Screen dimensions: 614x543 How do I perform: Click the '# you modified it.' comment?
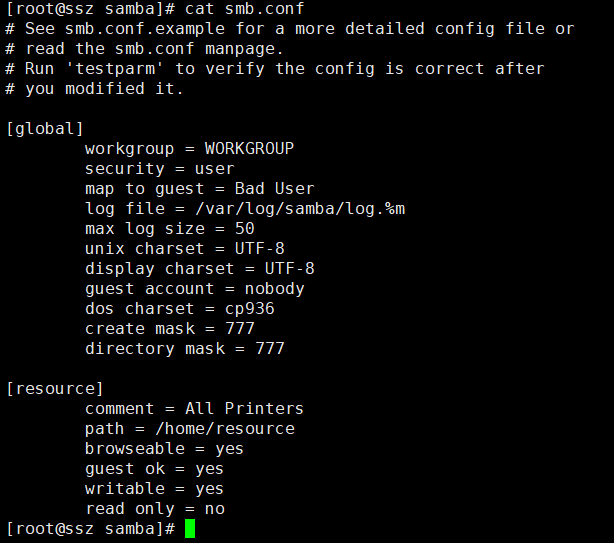point(94,88)
